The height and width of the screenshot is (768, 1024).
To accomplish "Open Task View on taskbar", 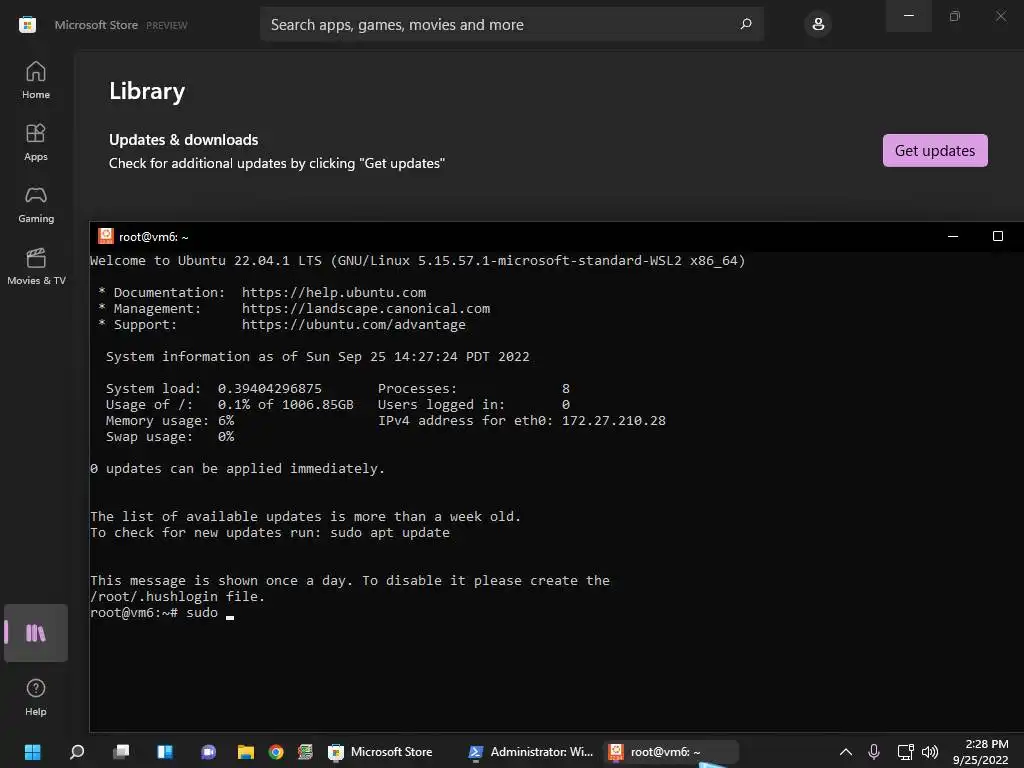I will (x=121, y=752).
